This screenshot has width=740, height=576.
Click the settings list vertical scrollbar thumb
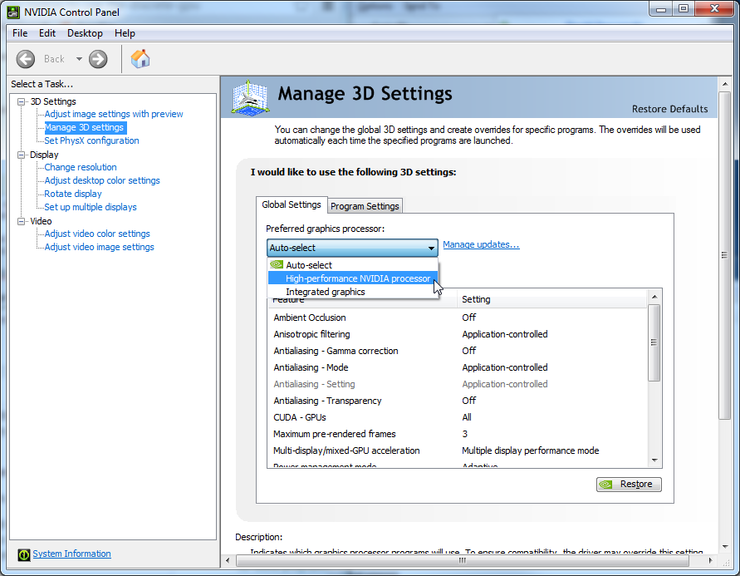point(654,343)
